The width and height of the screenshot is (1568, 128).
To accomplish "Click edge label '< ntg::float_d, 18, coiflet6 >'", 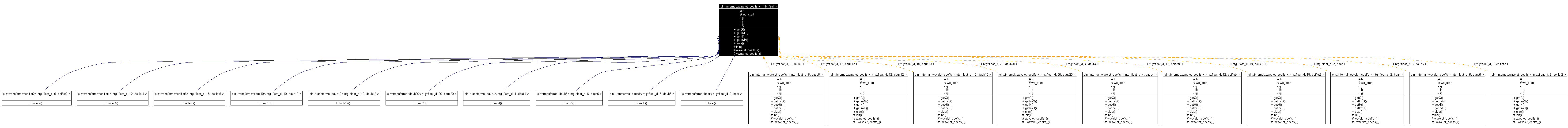I will point(1248,63).
